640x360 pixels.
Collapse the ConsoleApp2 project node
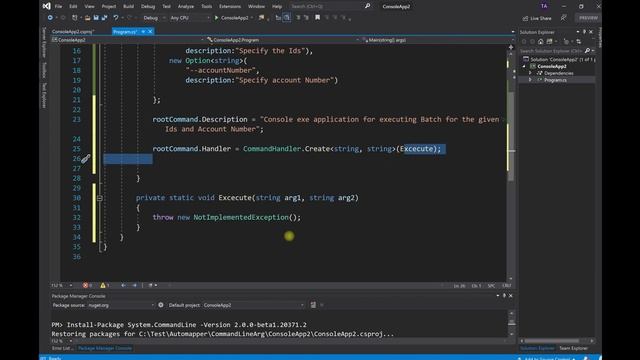(524, 66)
